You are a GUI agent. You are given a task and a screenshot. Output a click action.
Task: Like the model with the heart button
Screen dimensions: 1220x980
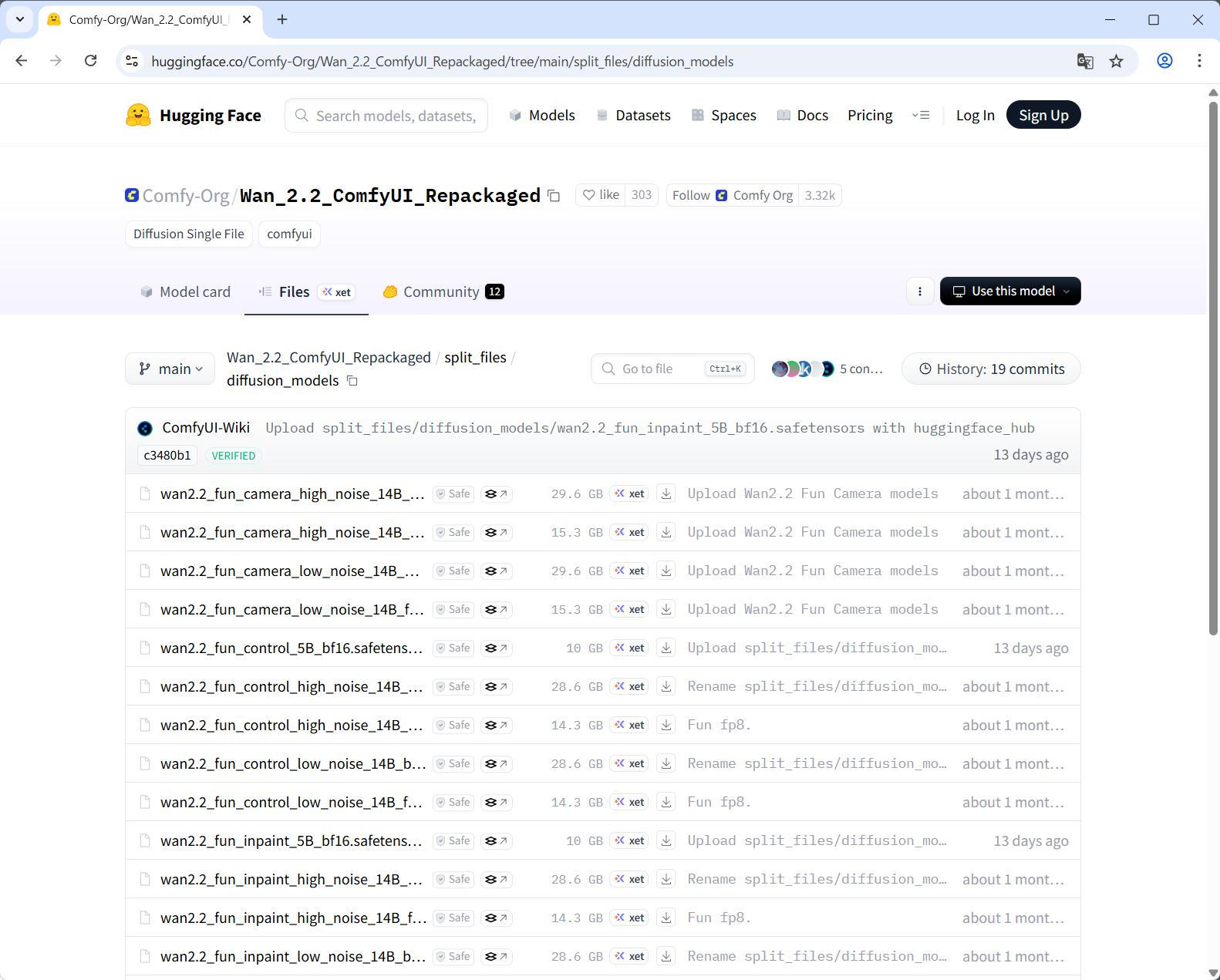pos(601,195)
